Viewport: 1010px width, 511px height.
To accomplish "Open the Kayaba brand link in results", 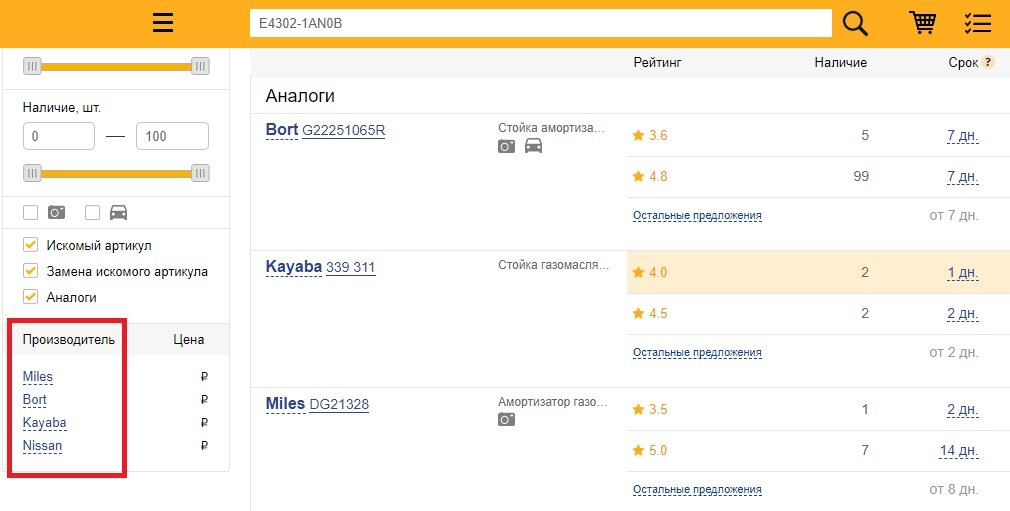I will (294, 267).
